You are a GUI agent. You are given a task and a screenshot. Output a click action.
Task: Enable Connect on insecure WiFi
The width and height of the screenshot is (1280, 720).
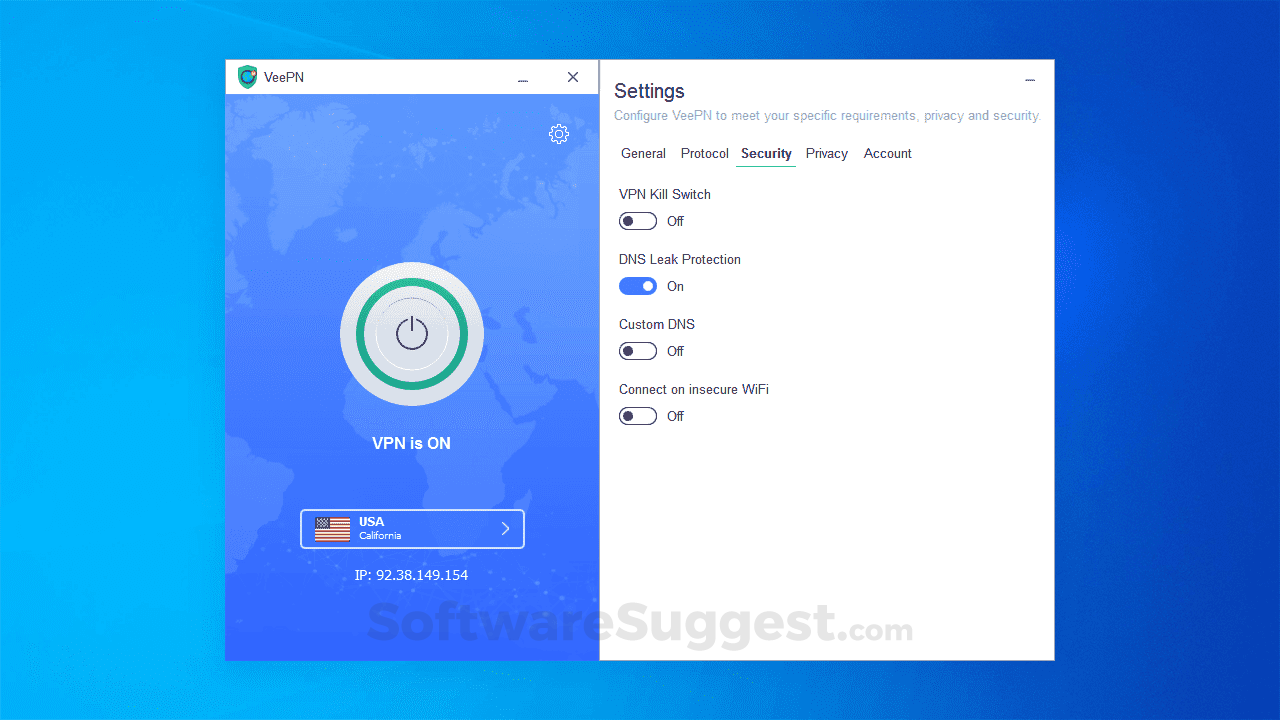(x=638, y=416)
